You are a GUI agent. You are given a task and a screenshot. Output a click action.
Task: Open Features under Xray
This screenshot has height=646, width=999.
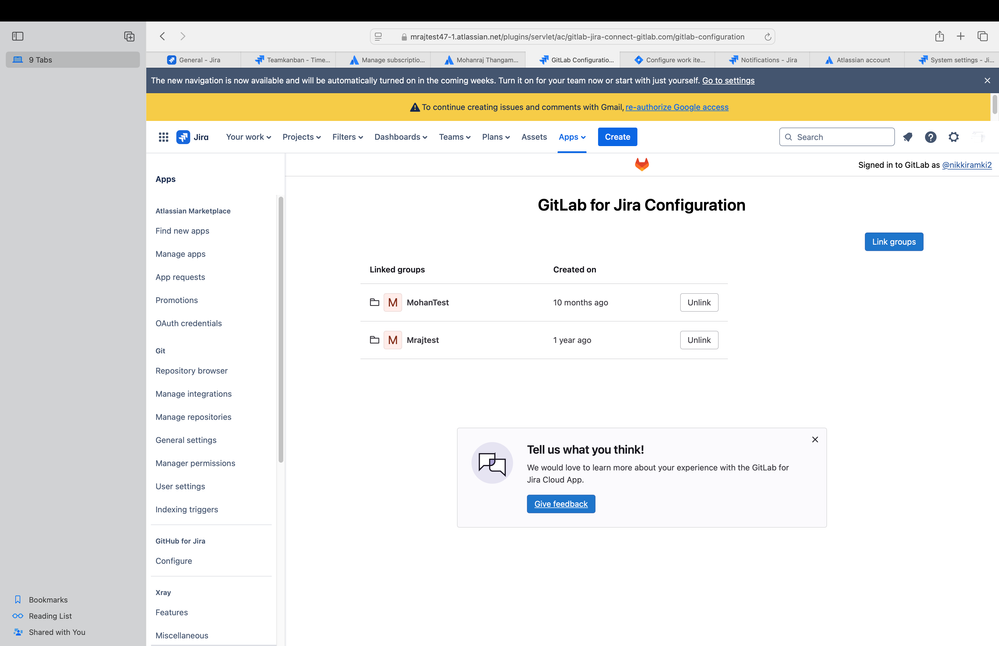point(171,612)
